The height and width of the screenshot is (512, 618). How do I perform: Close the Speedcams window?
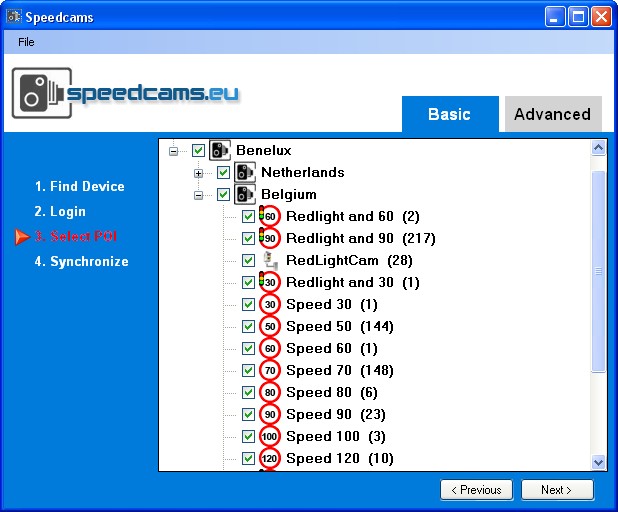click(x=601, y=17)
